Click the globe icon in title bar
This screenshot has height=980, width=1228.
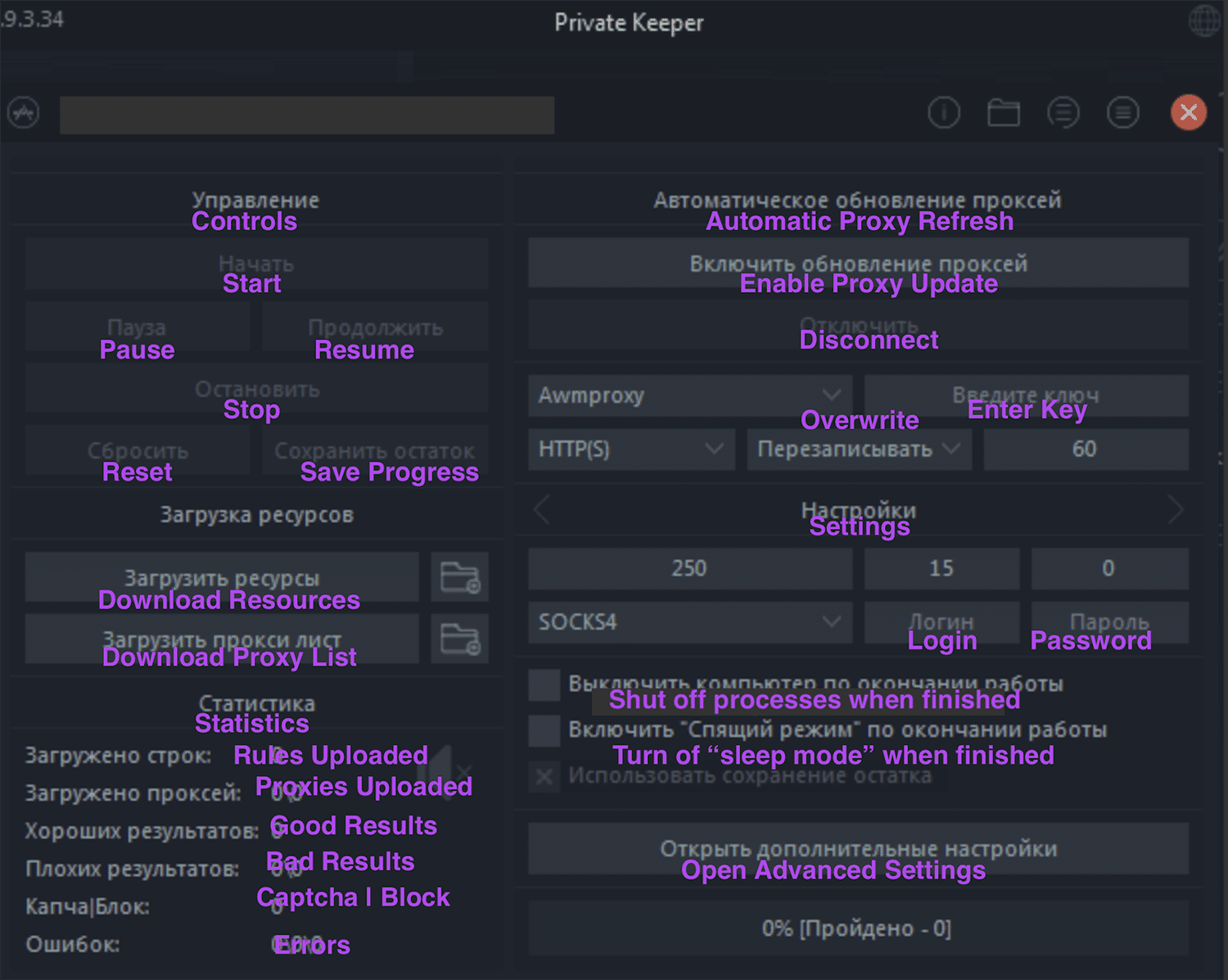[x=1203, y=20]
